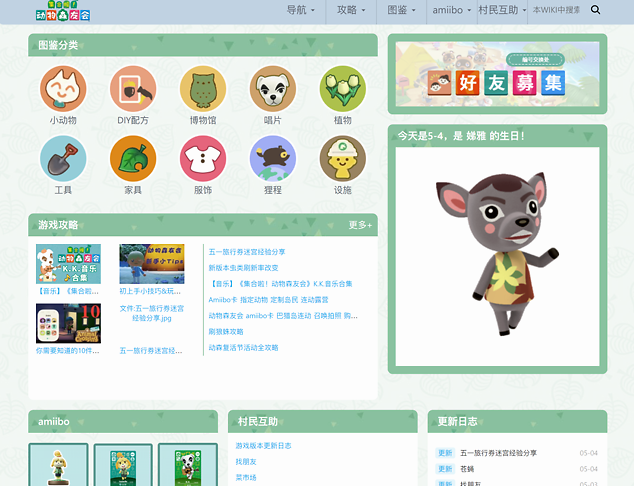Open the K.K.音乐合集 list link
The image size is (634, 486).
click(x=280, y=284)
